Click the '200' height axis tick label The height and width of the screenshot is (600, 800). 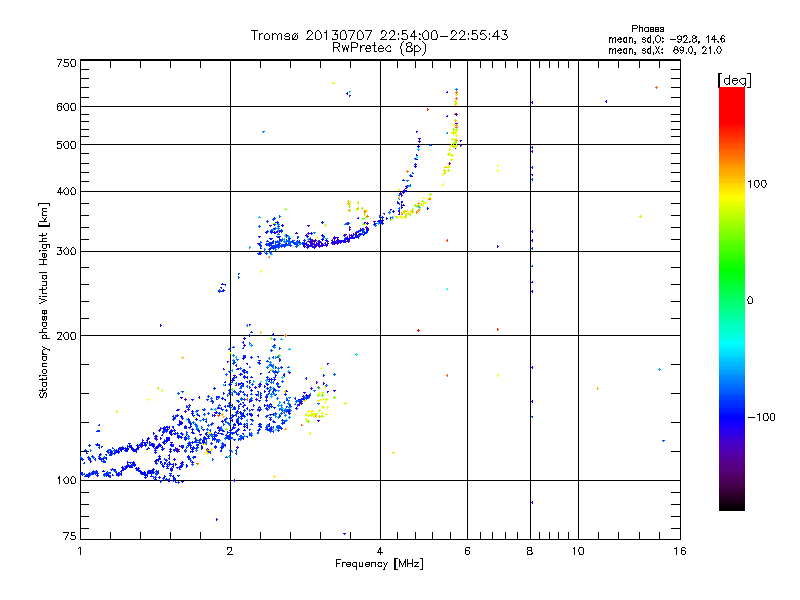pos(66,336)
